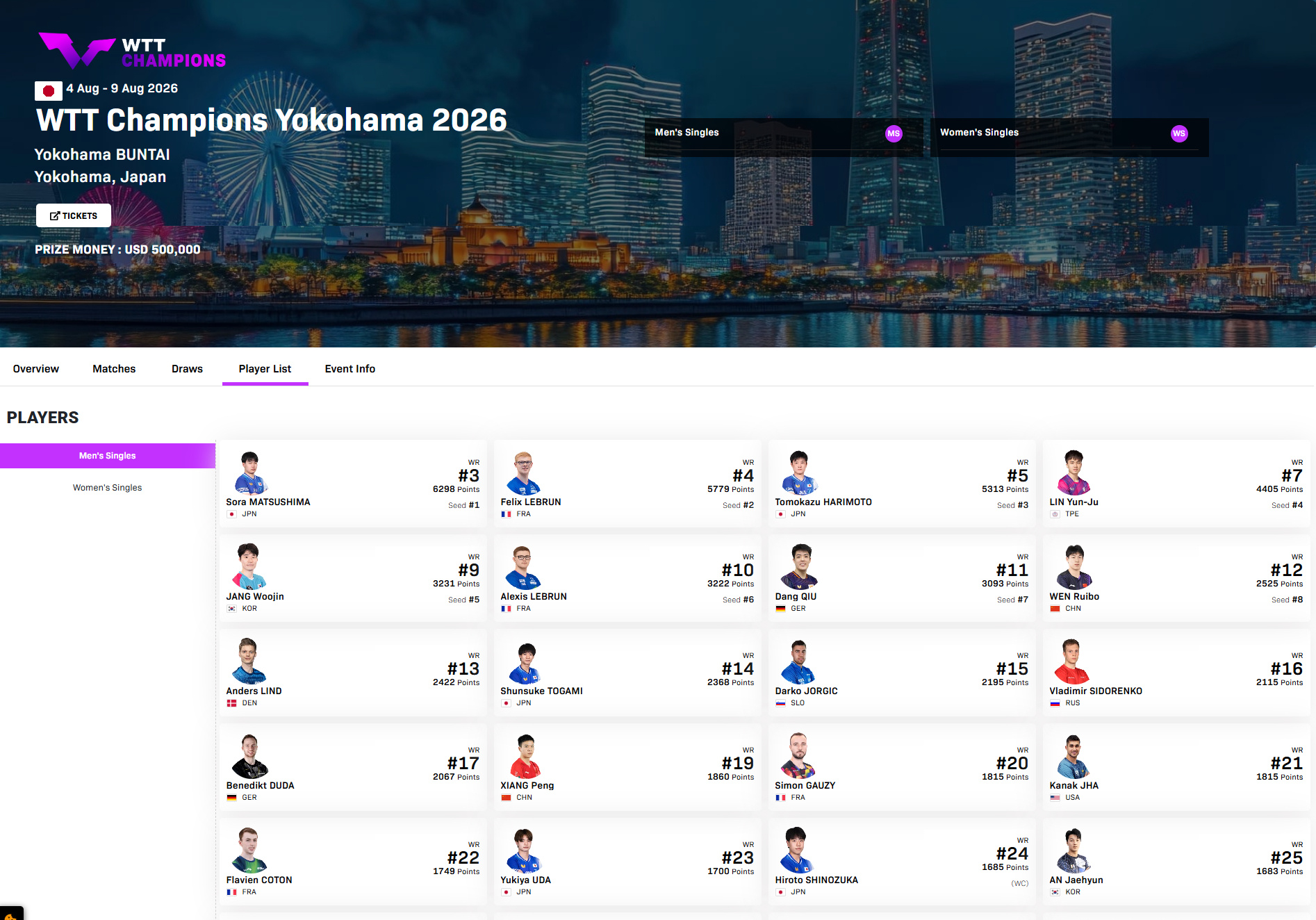Click the TPE flag under LIN Yun-Ju
Screen dimensions: 1316x920
pos(1055,514)
